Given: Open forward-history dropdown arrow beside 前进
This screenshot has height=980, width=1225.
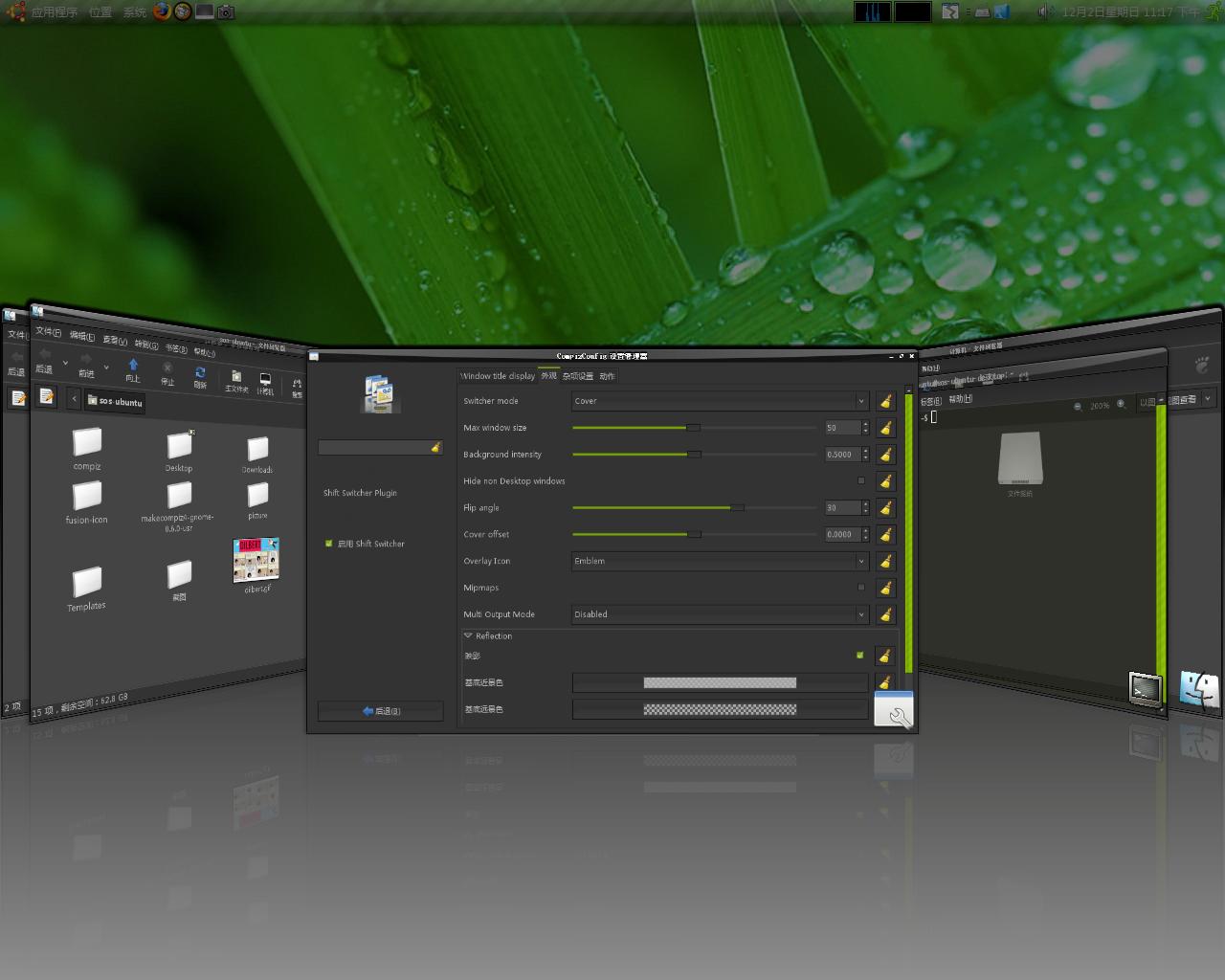Looking at the screenshot, I should pos(106,367).
